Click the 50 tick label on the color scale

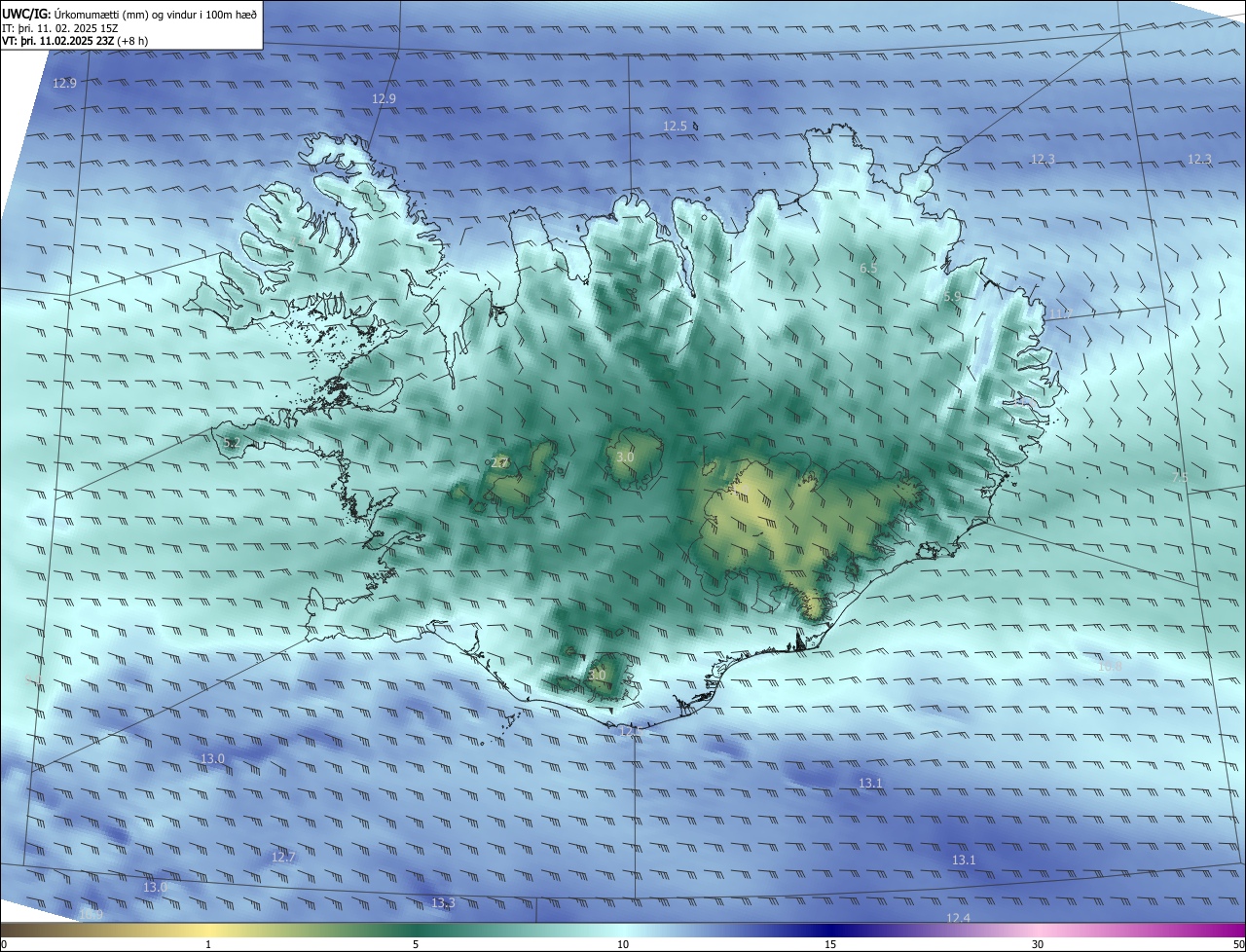[x=1237, y=944]
